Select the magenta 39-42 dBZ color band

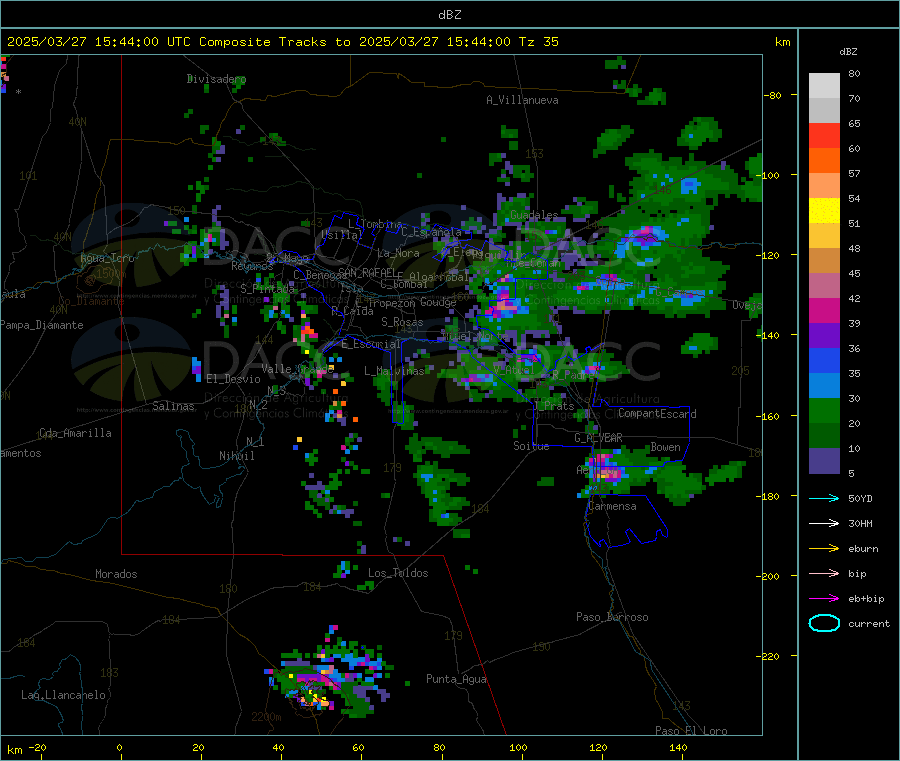(x=824, y=310)
